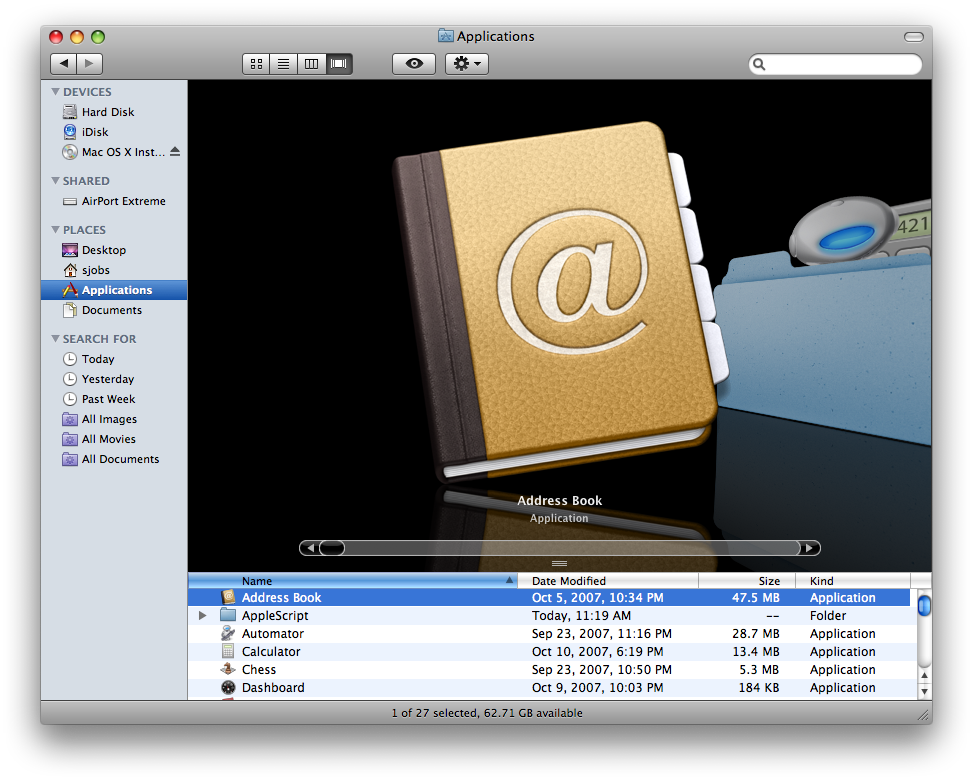Eject the Mac OS X Install disc
973x780 pixels.
pos(175,151)
